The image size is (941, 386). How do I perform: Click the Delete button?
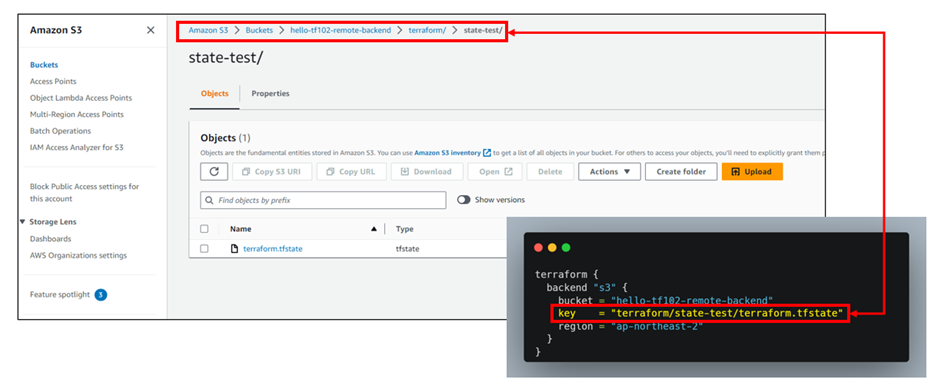tap(550, 172)
